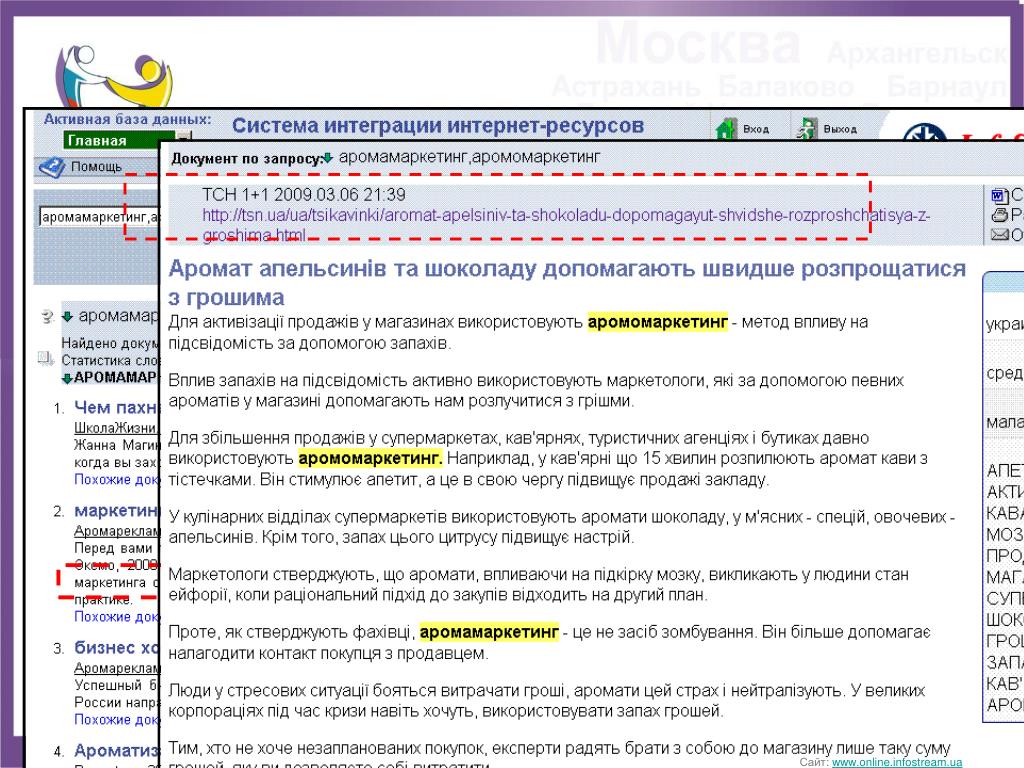
Task: Click the colorful people logo at top left
Action: [x=114, y=75]
